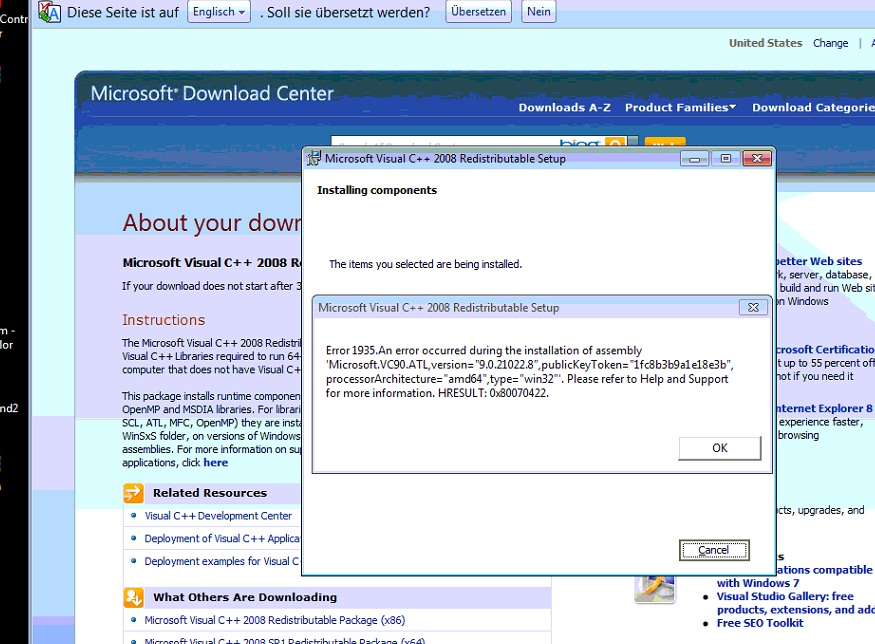Image resolution: width=875 pixels, height=644 pixels.
Task: Open the Free SEO Toolkit link
Action: (760, 623)
